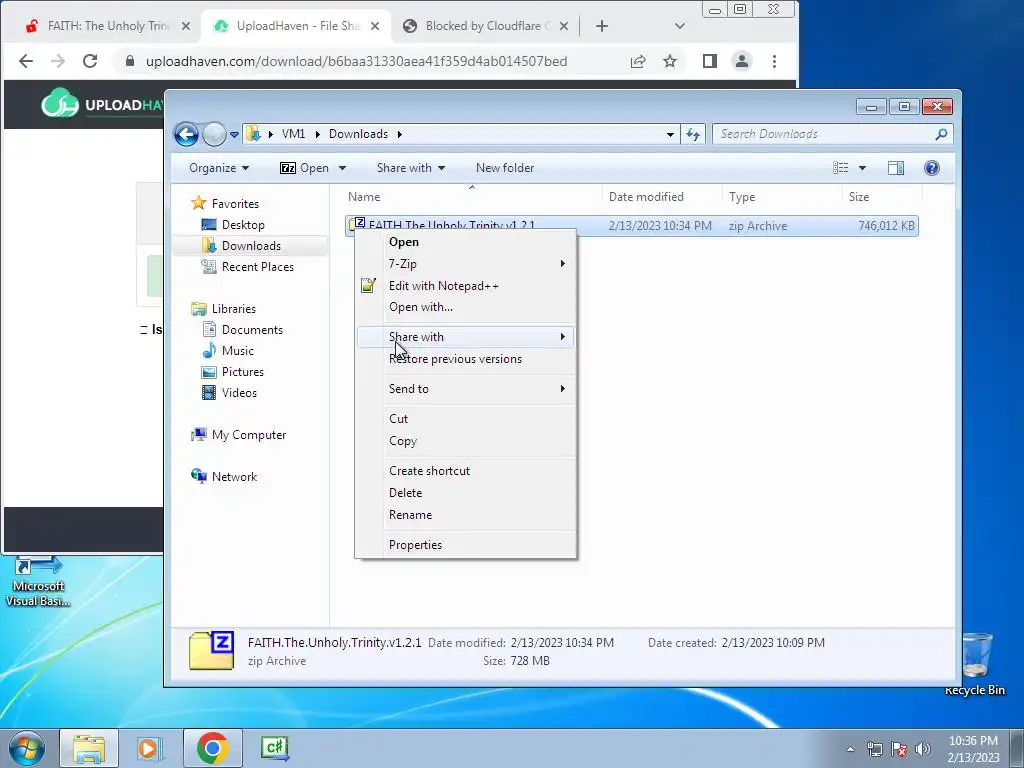Open the 7z Open toolbar button
The image size is (1024, 768).
pos(304,168)
